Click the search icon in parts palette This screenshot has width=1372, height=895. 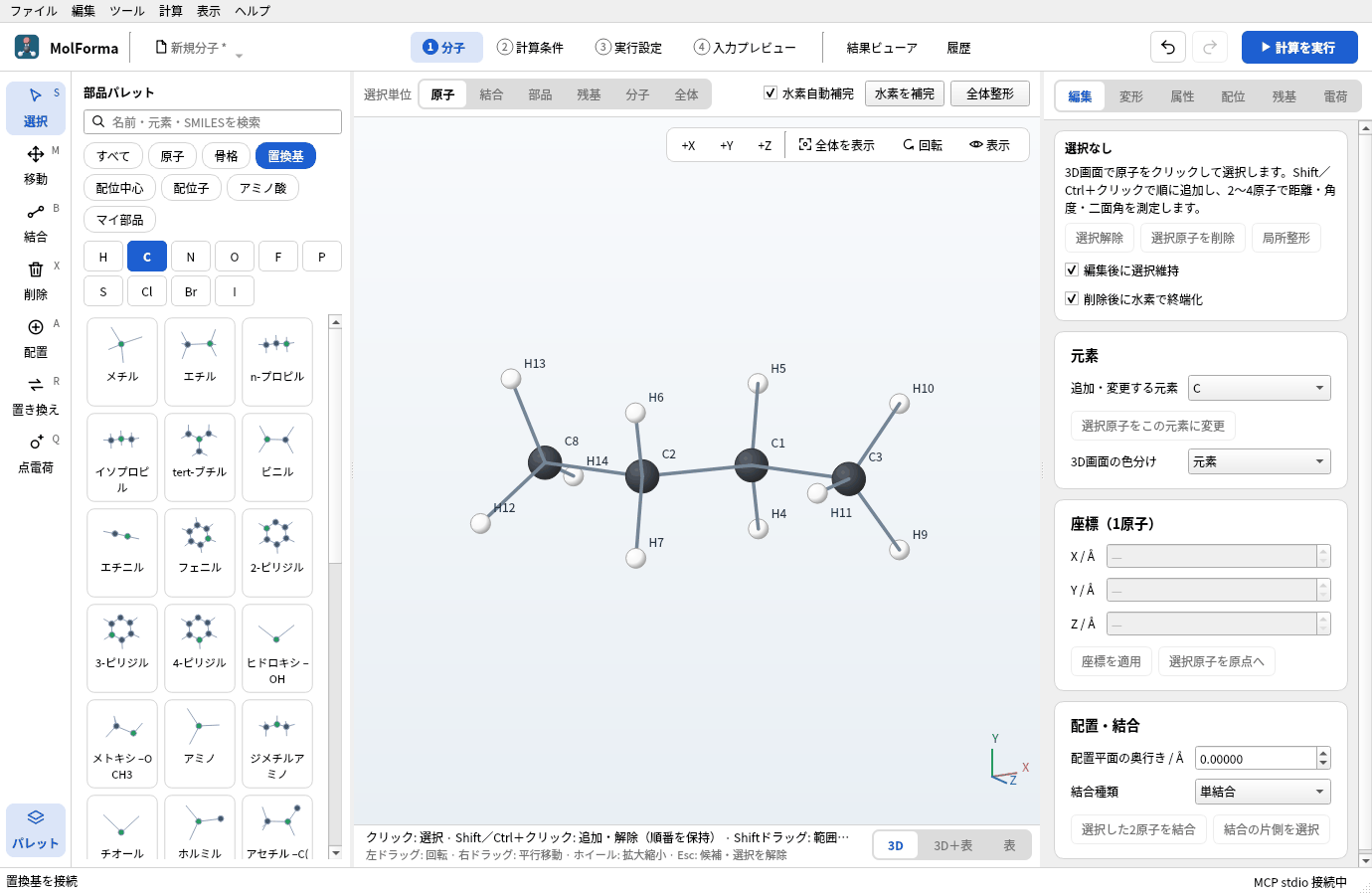click(x=98, y=122)
